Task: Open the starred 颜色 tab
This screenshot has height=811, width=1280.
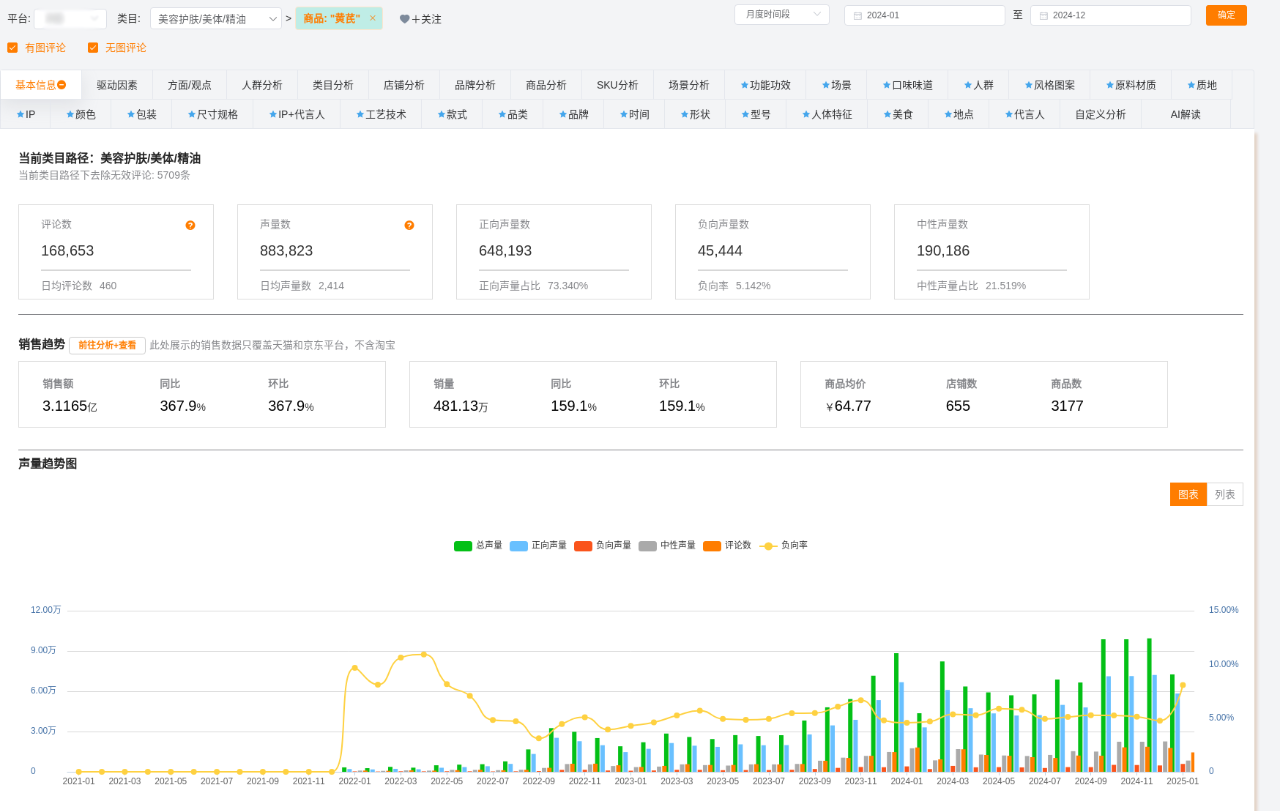Action: 81,114
